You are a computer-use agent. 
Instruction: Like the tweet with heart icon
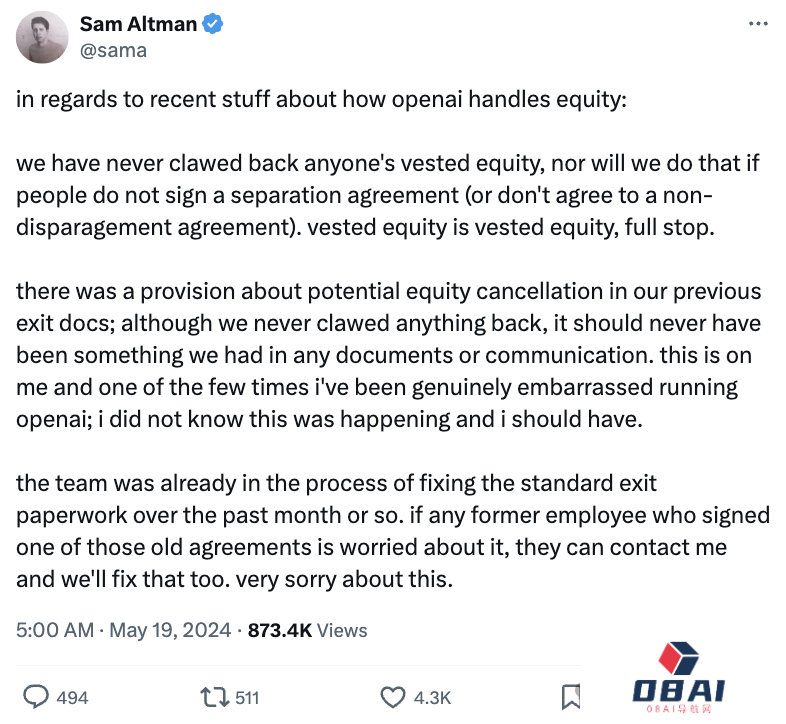(392, 697)
